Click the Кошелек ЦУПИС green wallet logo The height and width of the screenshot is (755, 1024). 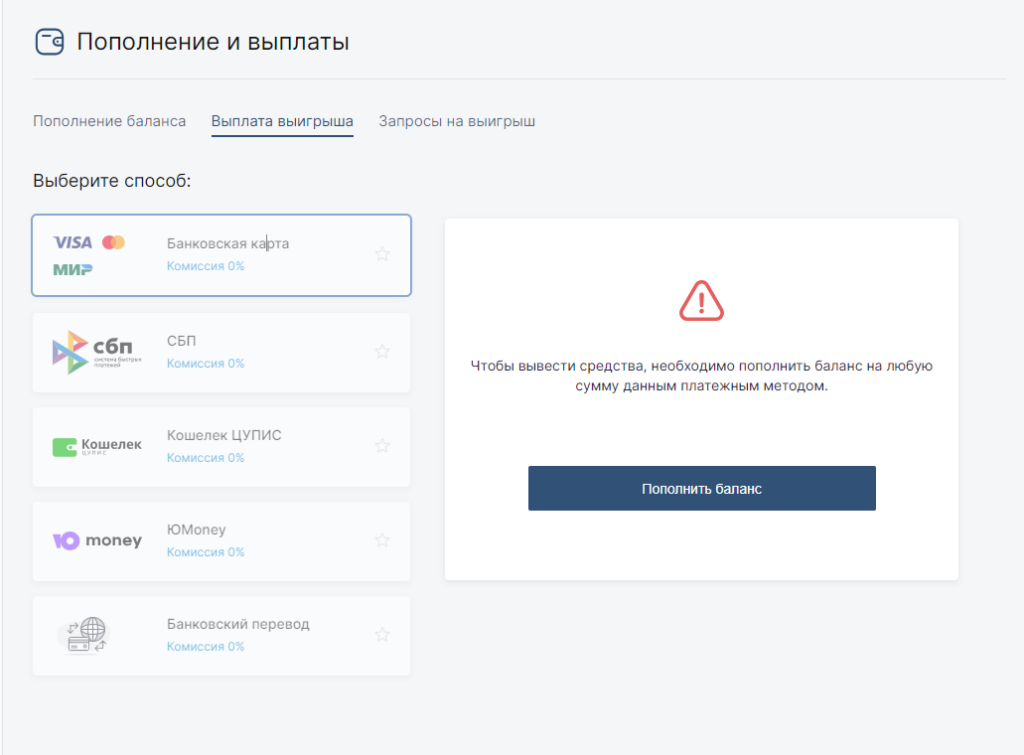pyautogui.click(x=97, y=447)
